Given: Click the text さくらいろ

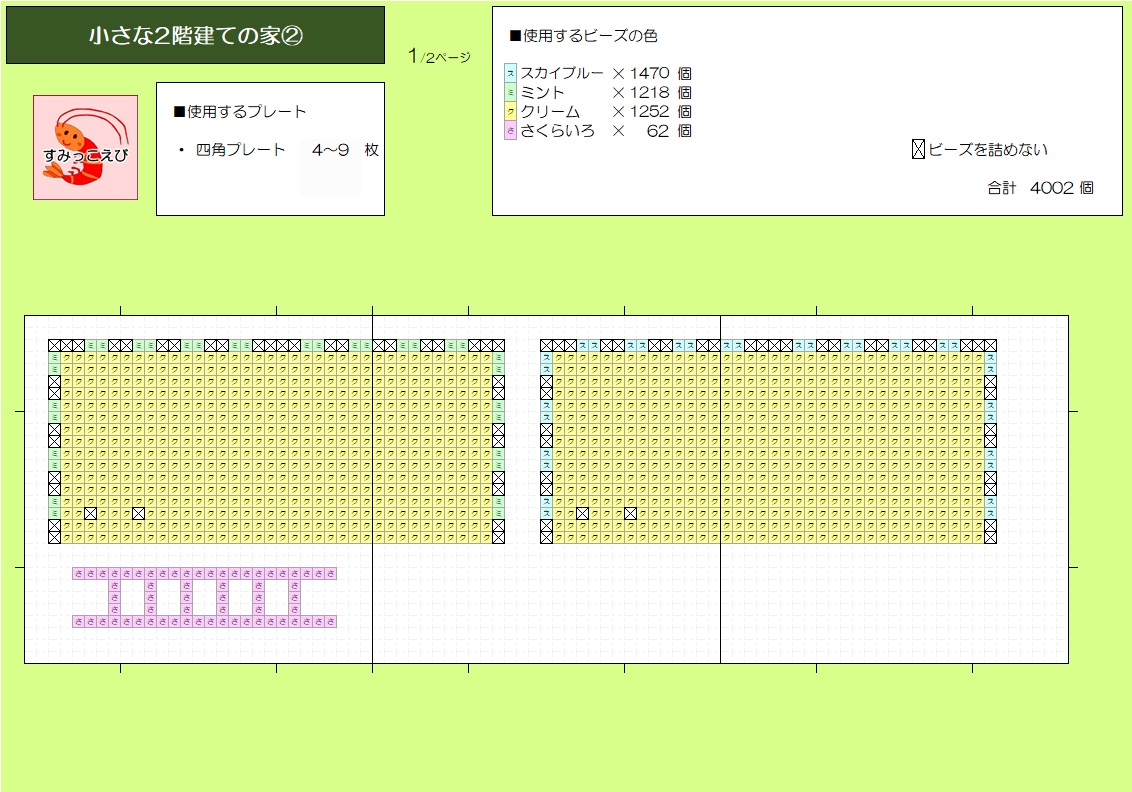Looking at the screenshot, I should coord(557,131).
